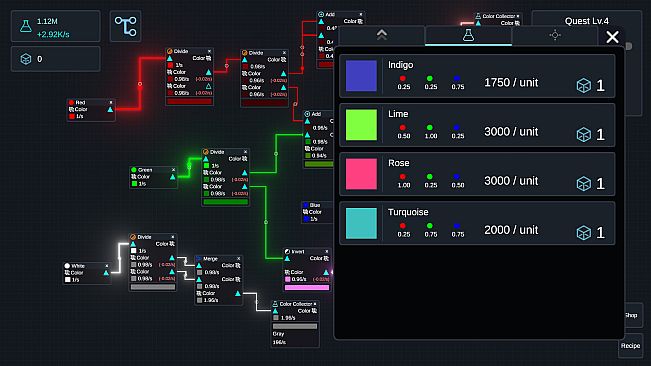Click the cube icon in the Rose row

(584, 183)
